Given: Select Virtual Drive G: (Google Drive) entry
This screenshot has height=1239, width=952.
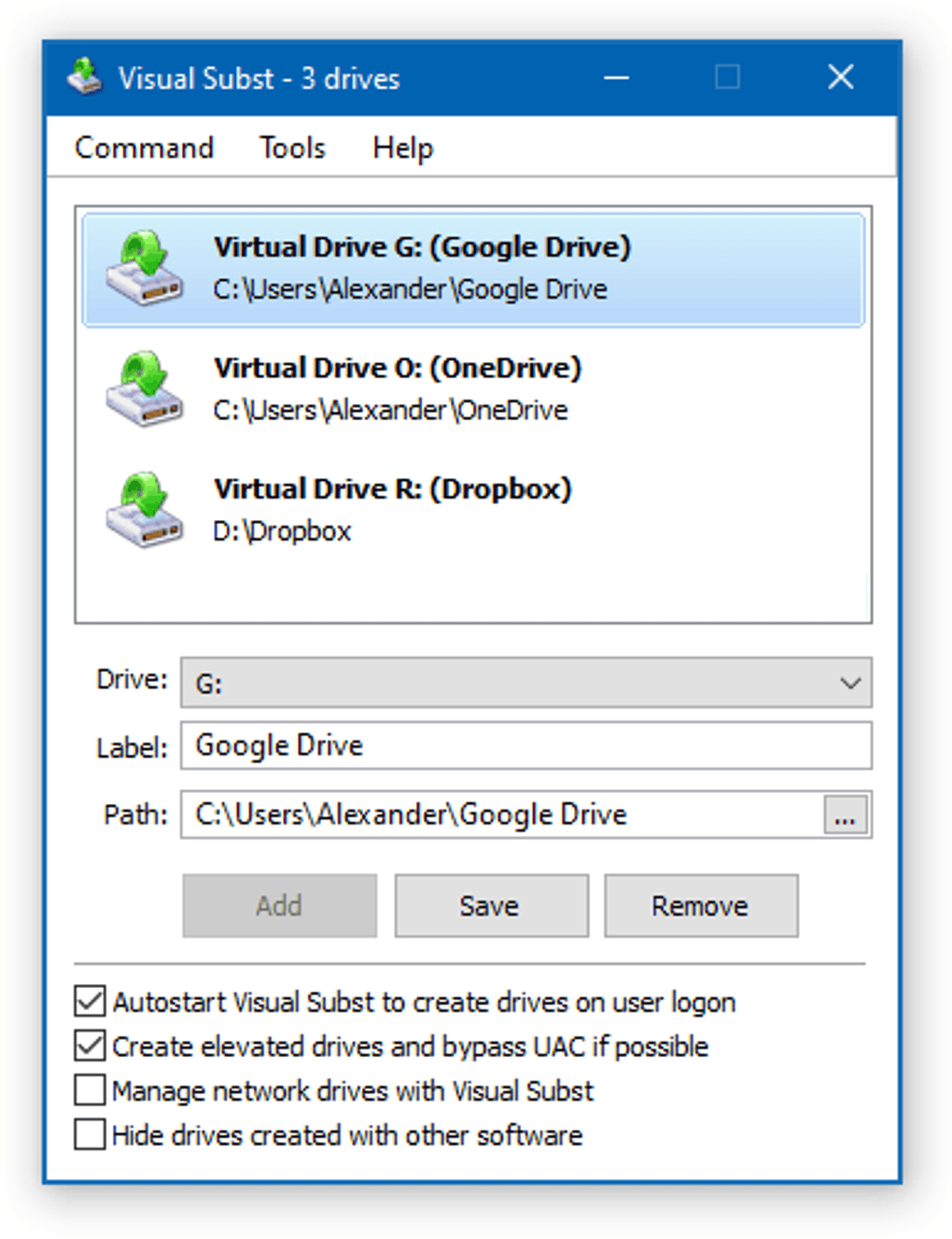Looking at the screenshot, I should (473, 270).
